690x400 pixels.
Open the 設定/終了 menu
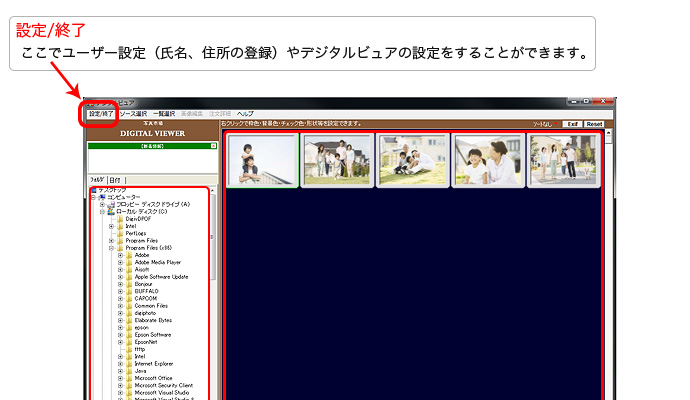pyautogui.click(x=100, y=114)
